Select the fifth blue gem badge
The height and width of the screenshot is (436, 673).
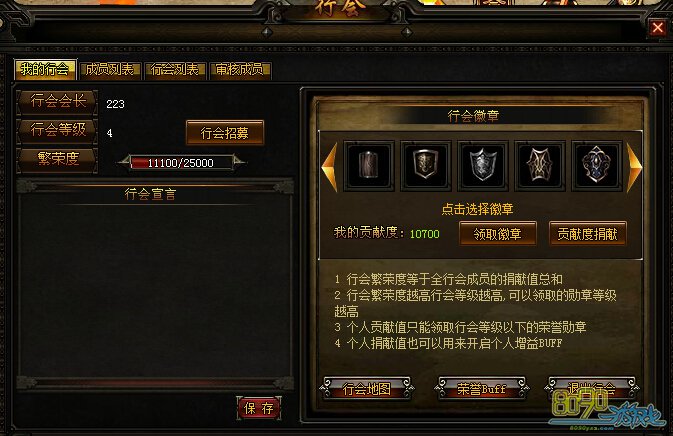tap(597, 165)
